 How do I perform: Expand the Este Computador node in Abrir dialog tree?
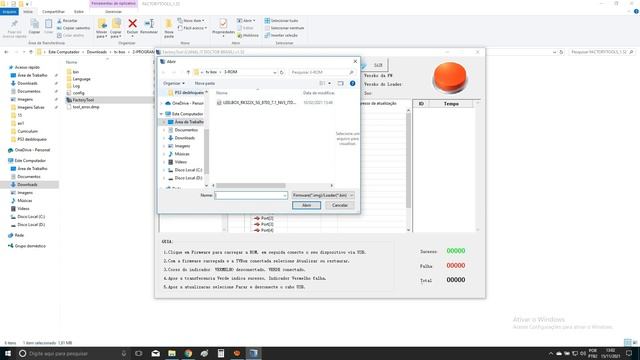point(162,114)
